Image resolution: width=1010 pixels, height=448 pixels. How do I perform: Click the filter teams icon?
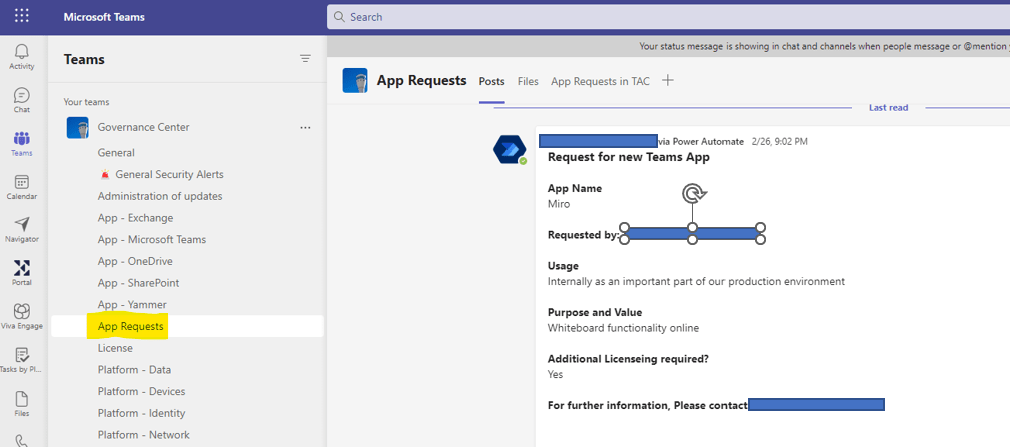coord(305,59)
